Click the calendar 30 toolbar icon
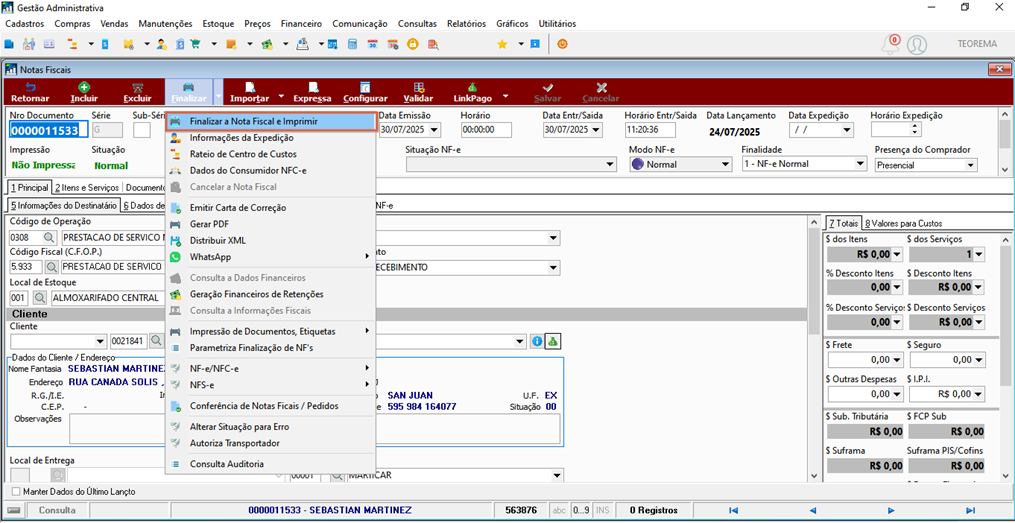Image resolution: width=1015 pixels, height=523 pixels. pyautogui.click(x=372, y=44)
